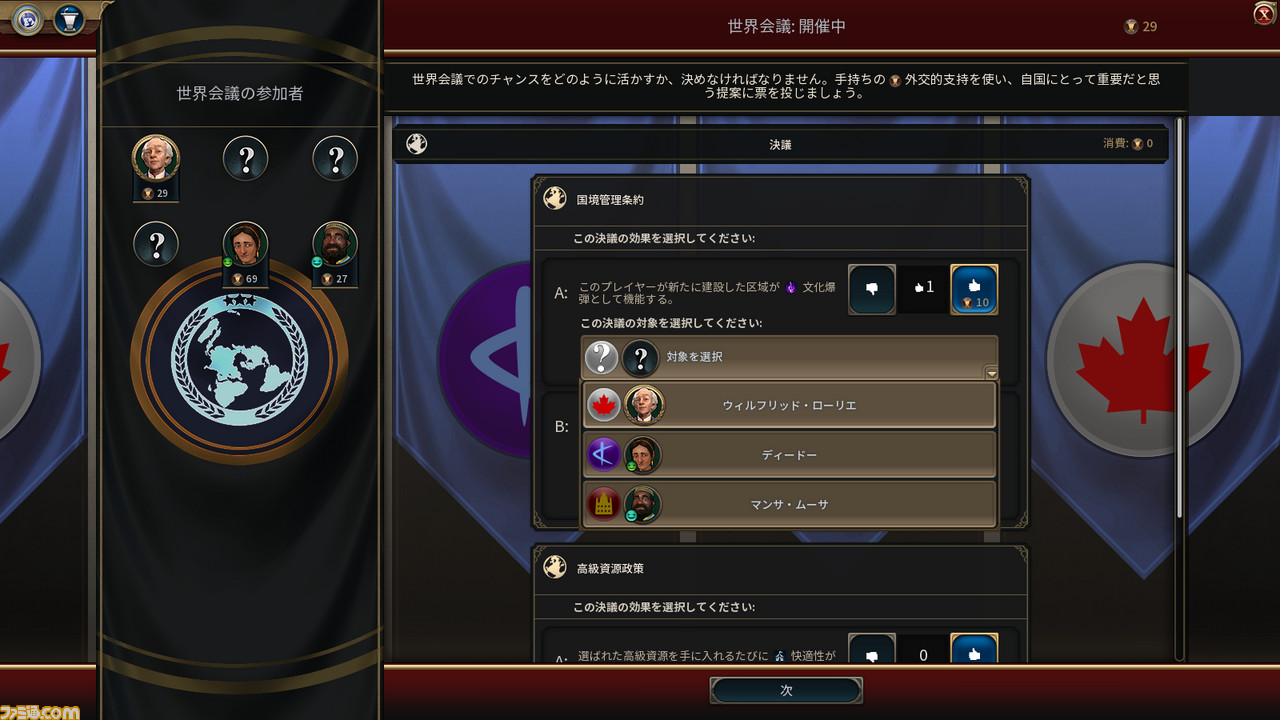Vote thumbs-down on 高級資源政策 option A
The width and height of the screenshot is (1280, 720).
point(871,650)
